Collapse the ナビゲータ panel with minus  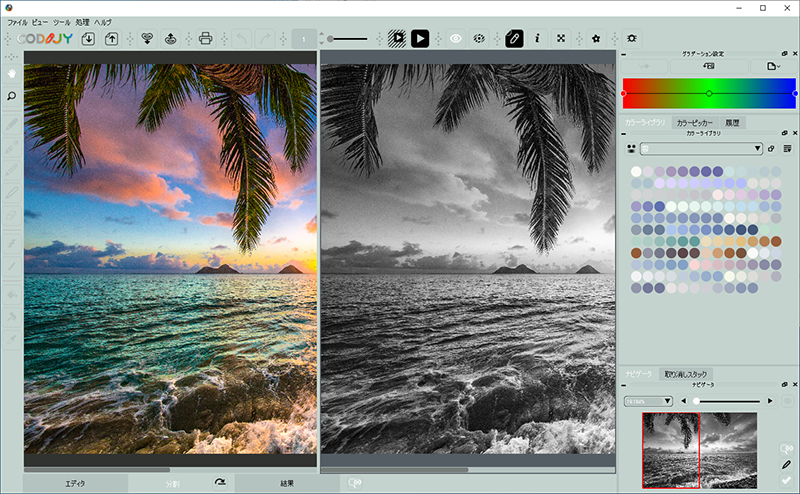pyautogui.click(x=623, y=385)
